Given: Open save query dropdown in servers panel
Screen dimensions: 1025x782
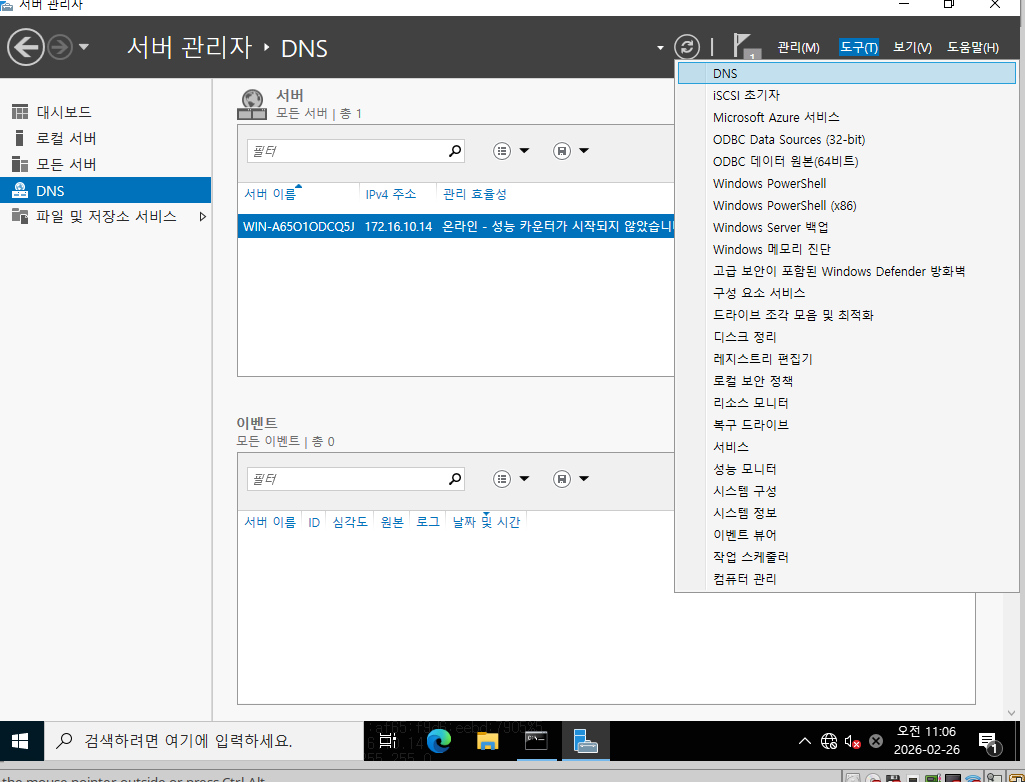Looking at the screenshot, I should point(571,151).
